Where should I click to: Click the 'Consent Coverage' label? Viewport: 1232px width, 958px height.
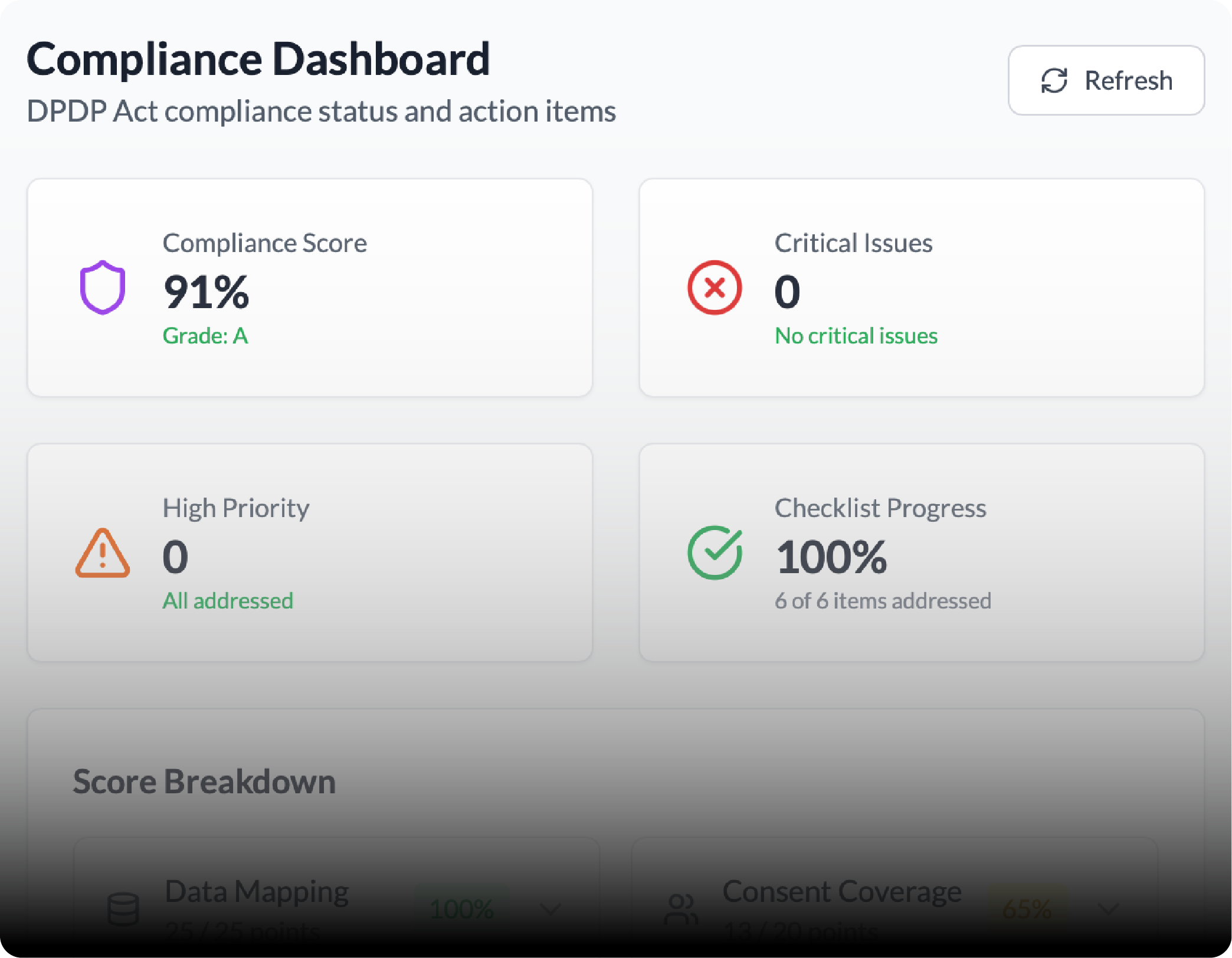point(842,891)
